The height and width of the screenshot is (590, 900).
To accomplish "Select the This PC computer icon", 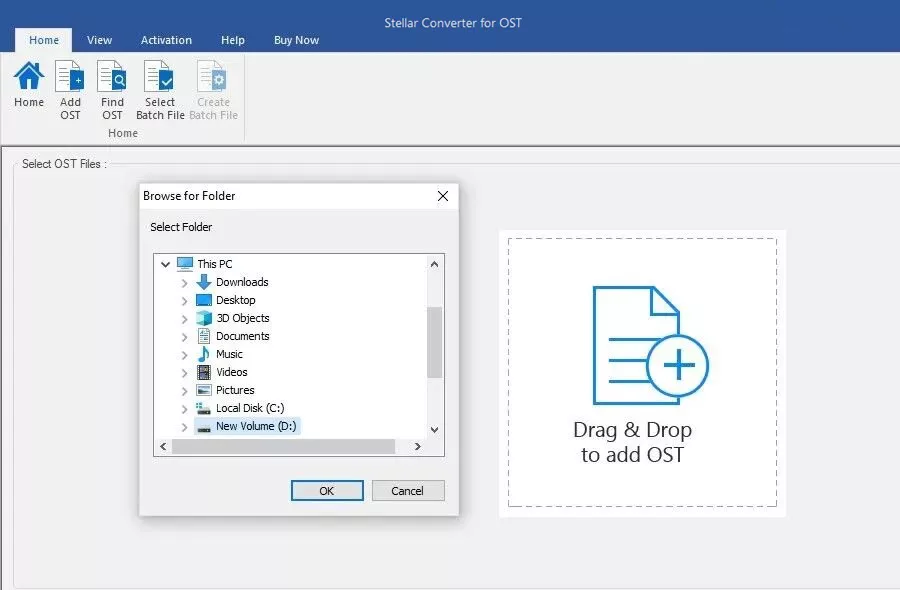I will coord(185,264).
